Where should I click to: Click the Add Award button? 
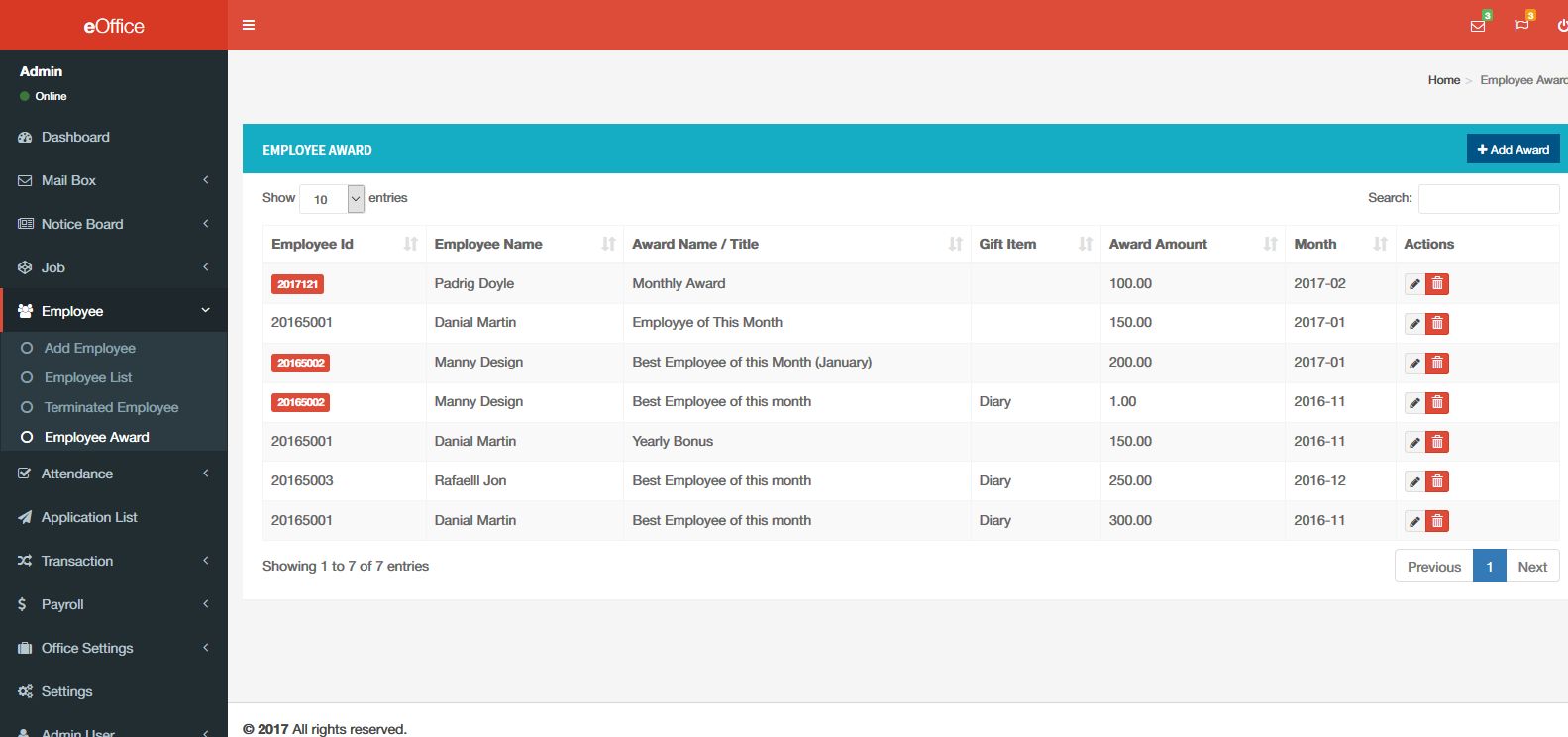pos(1513,150)
